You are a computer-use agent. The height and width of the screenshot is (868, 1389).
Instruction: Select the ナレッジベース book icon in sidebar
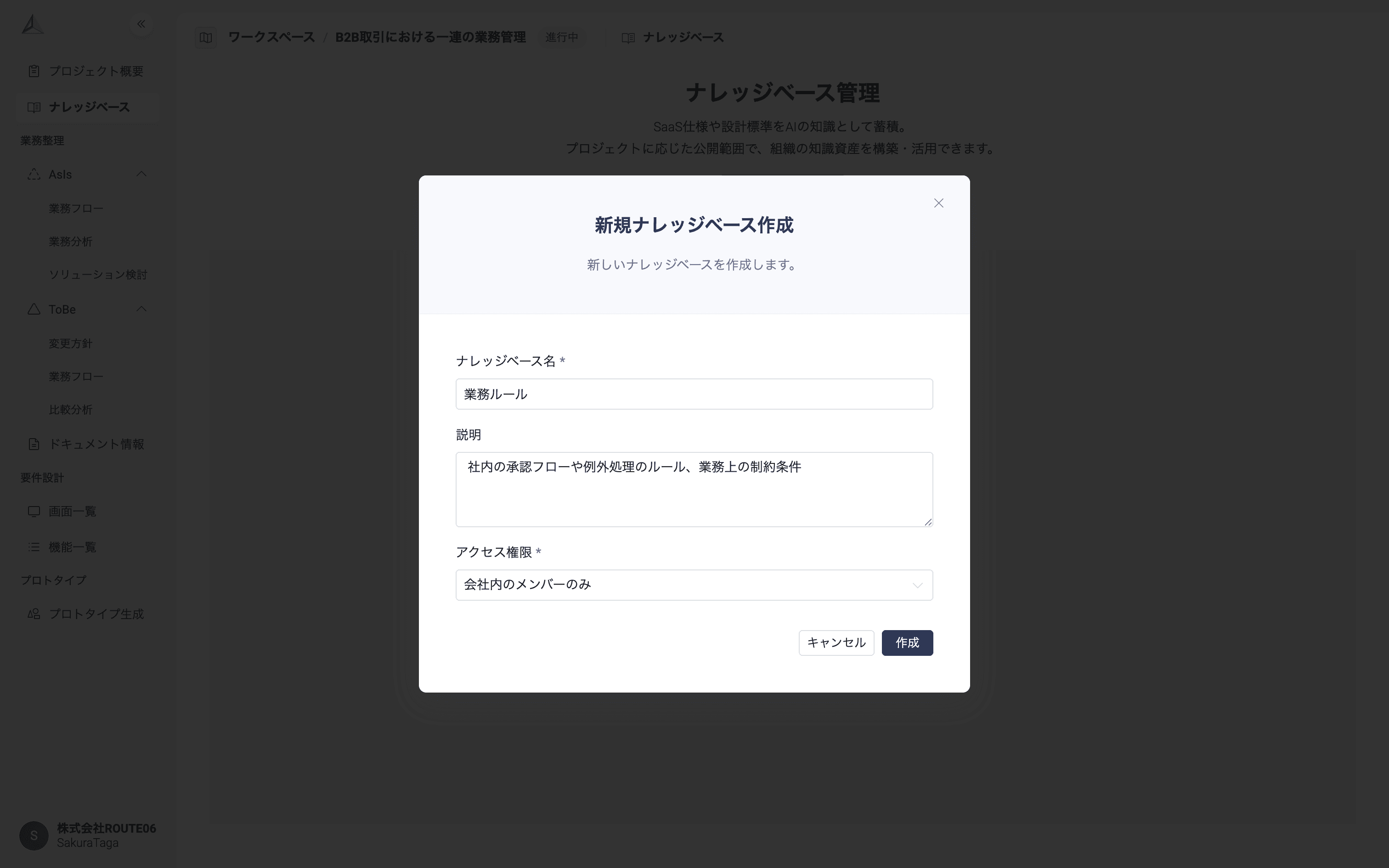tap(33, 107)
